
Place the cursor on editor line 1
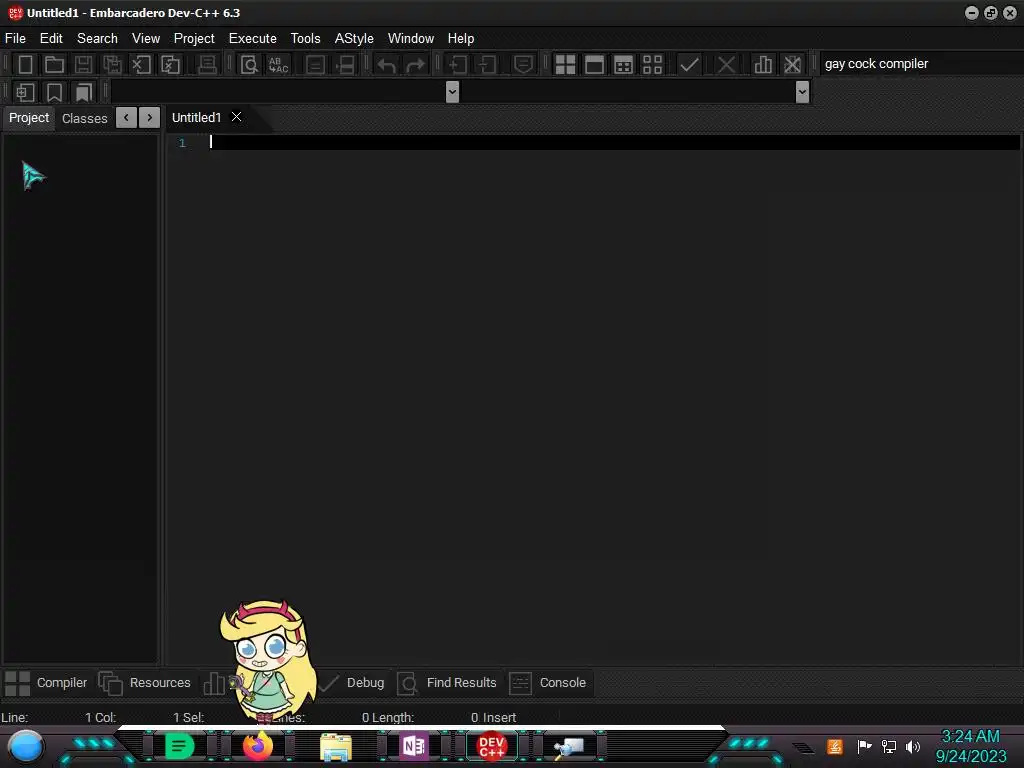614,142
